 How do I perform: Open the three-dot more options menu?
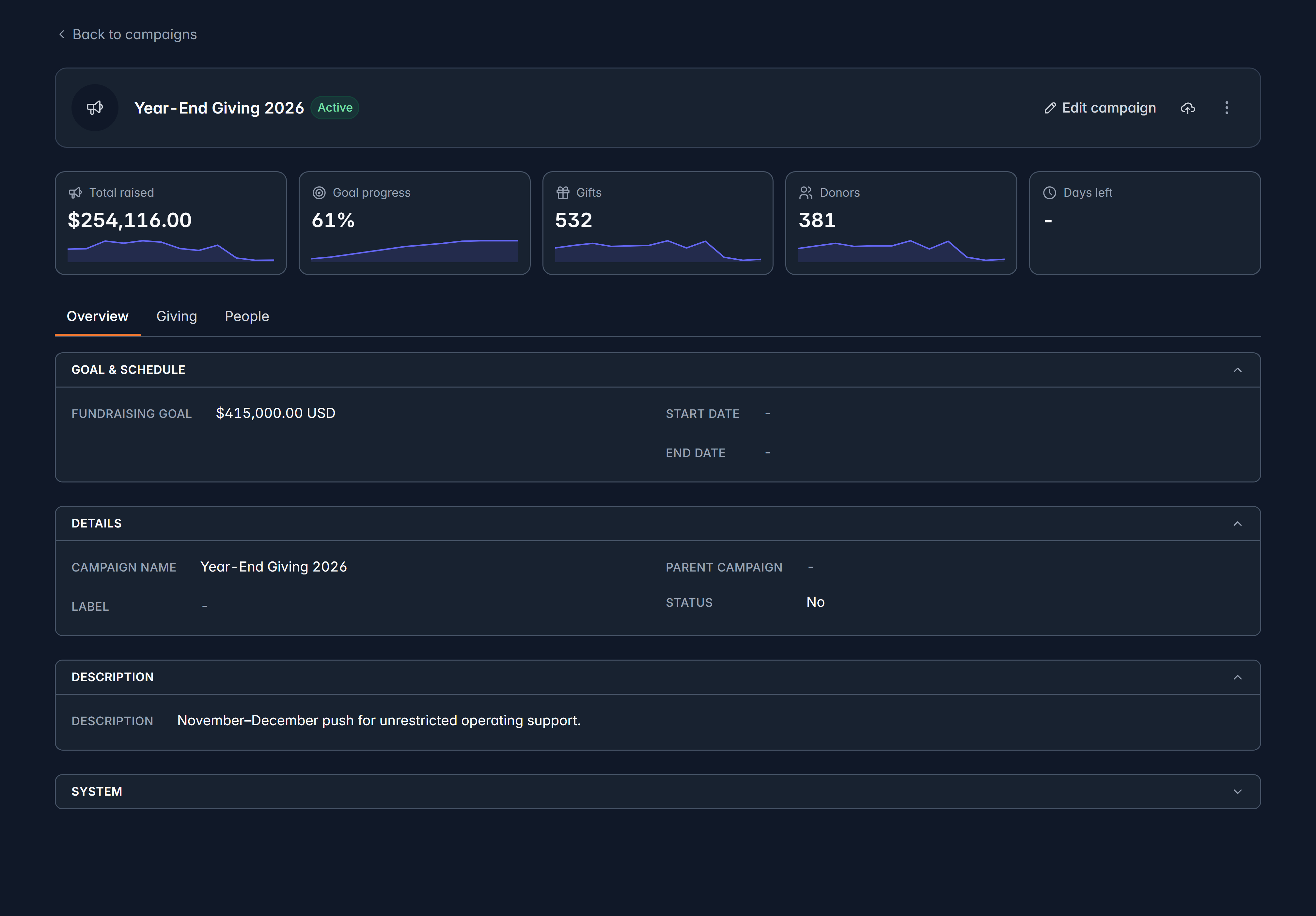pyautogui.click(x=1227, y=108)
